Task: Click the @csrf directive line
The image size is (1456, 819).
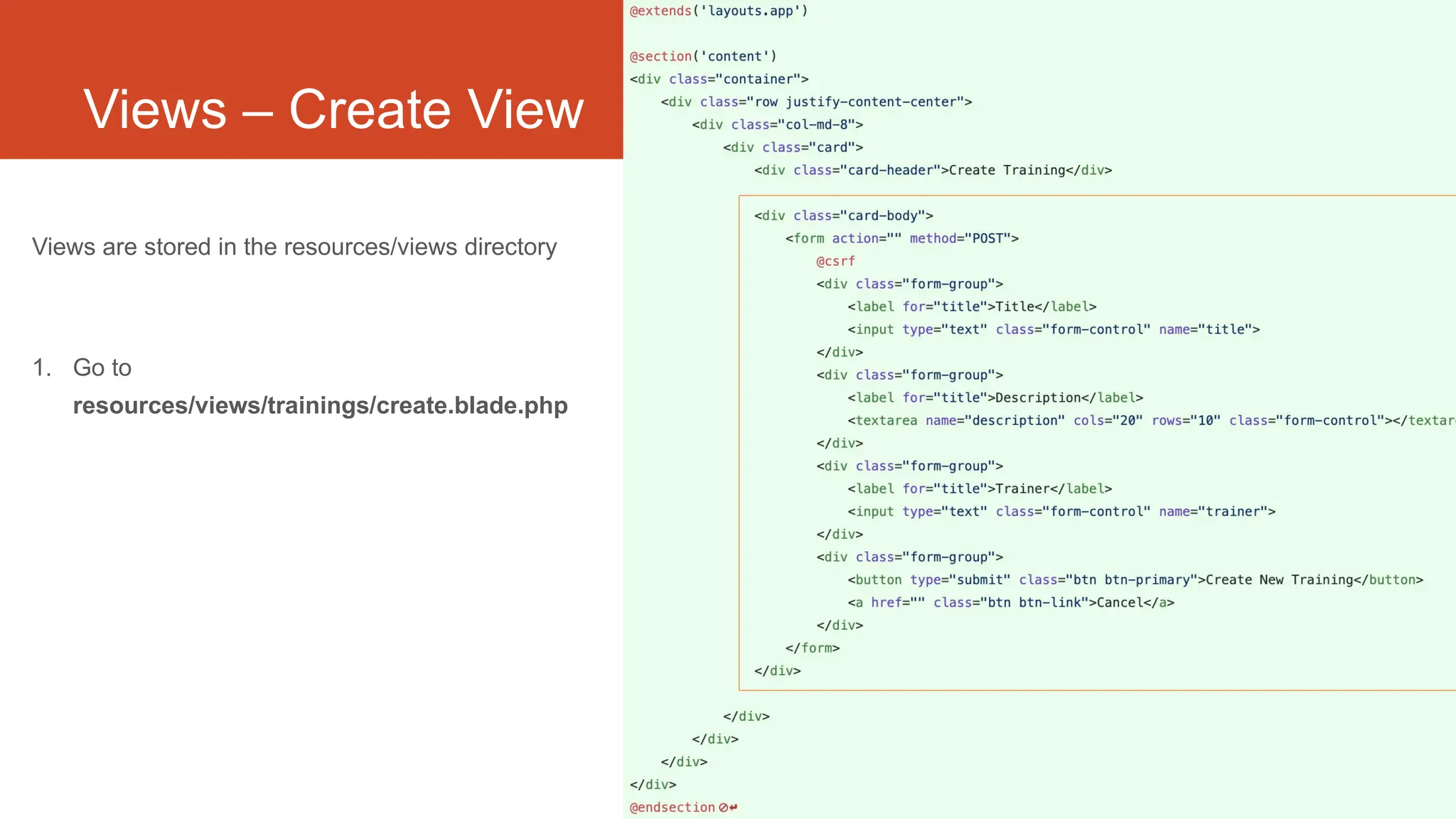Action: (x=835, y=261)
